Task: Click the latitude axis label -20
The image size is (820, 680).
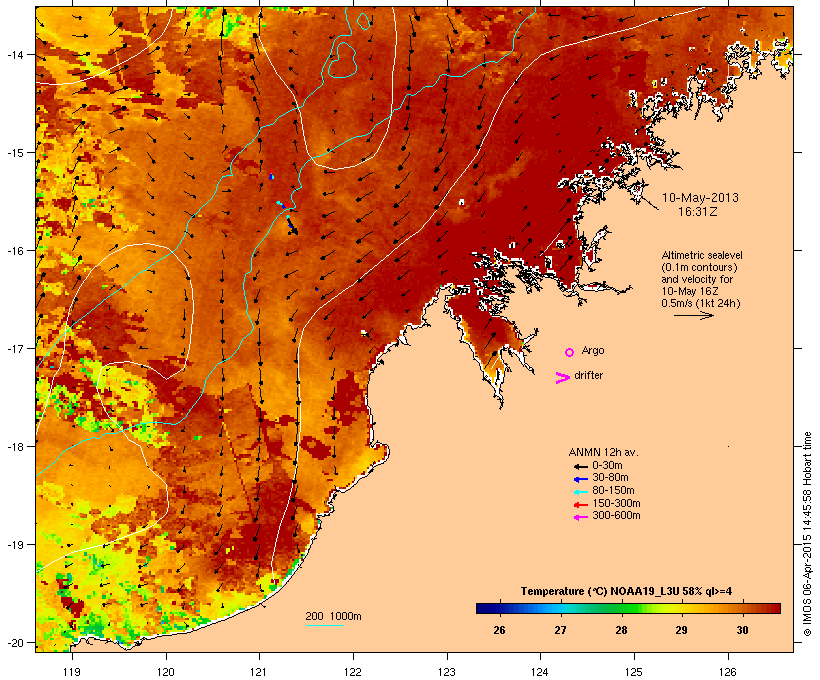Action: [x=14, y=642]
